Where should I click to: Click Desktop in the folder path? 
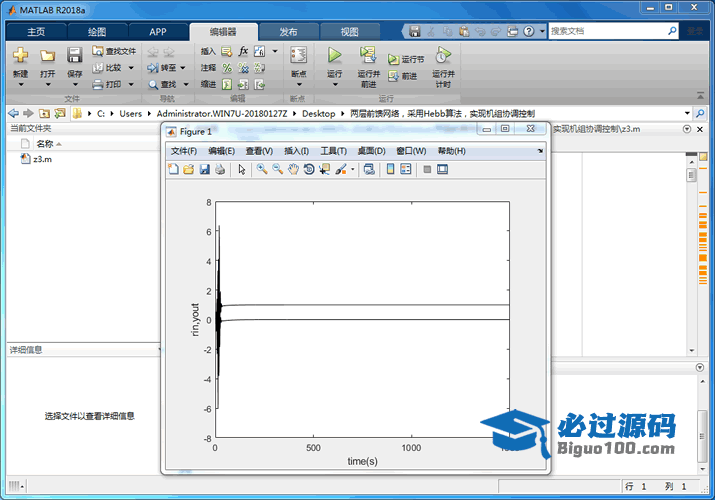pos(318,113)
